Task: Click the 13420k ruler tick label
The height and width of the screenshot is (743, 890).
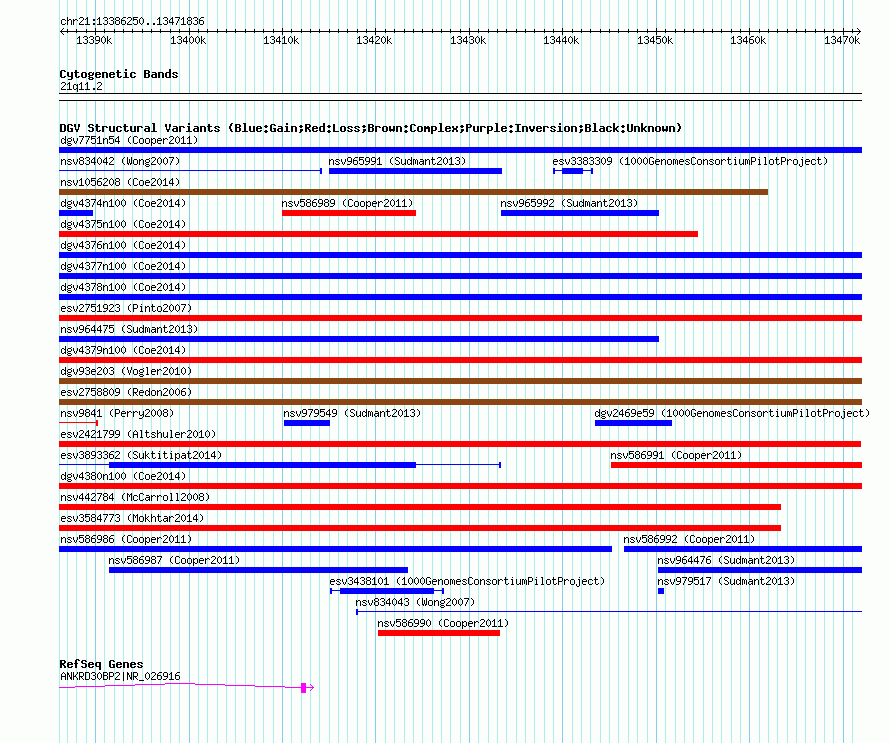Action: (374, 40)
